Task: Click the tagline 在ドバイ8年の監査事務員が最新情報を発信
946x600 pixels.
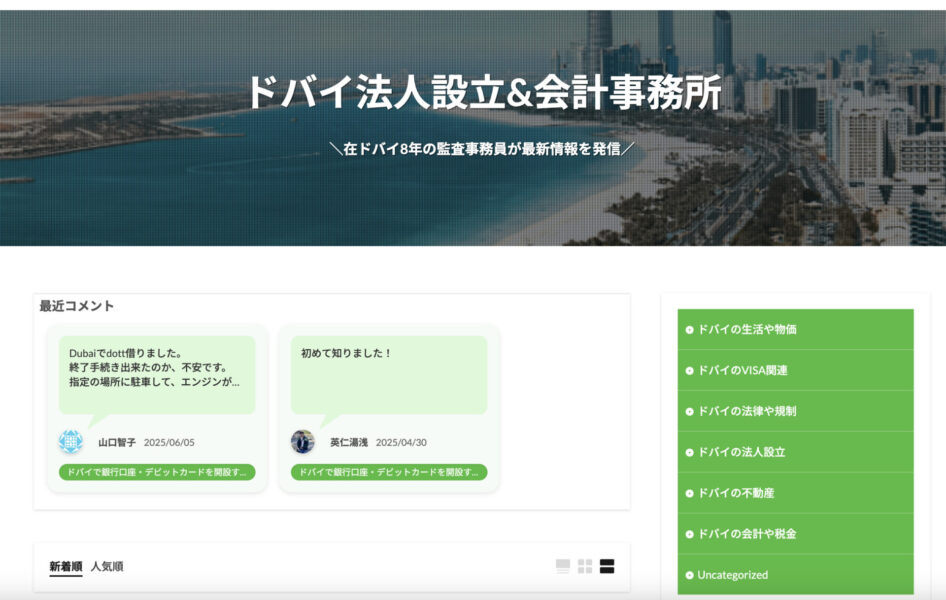Action: pos(481,148)
